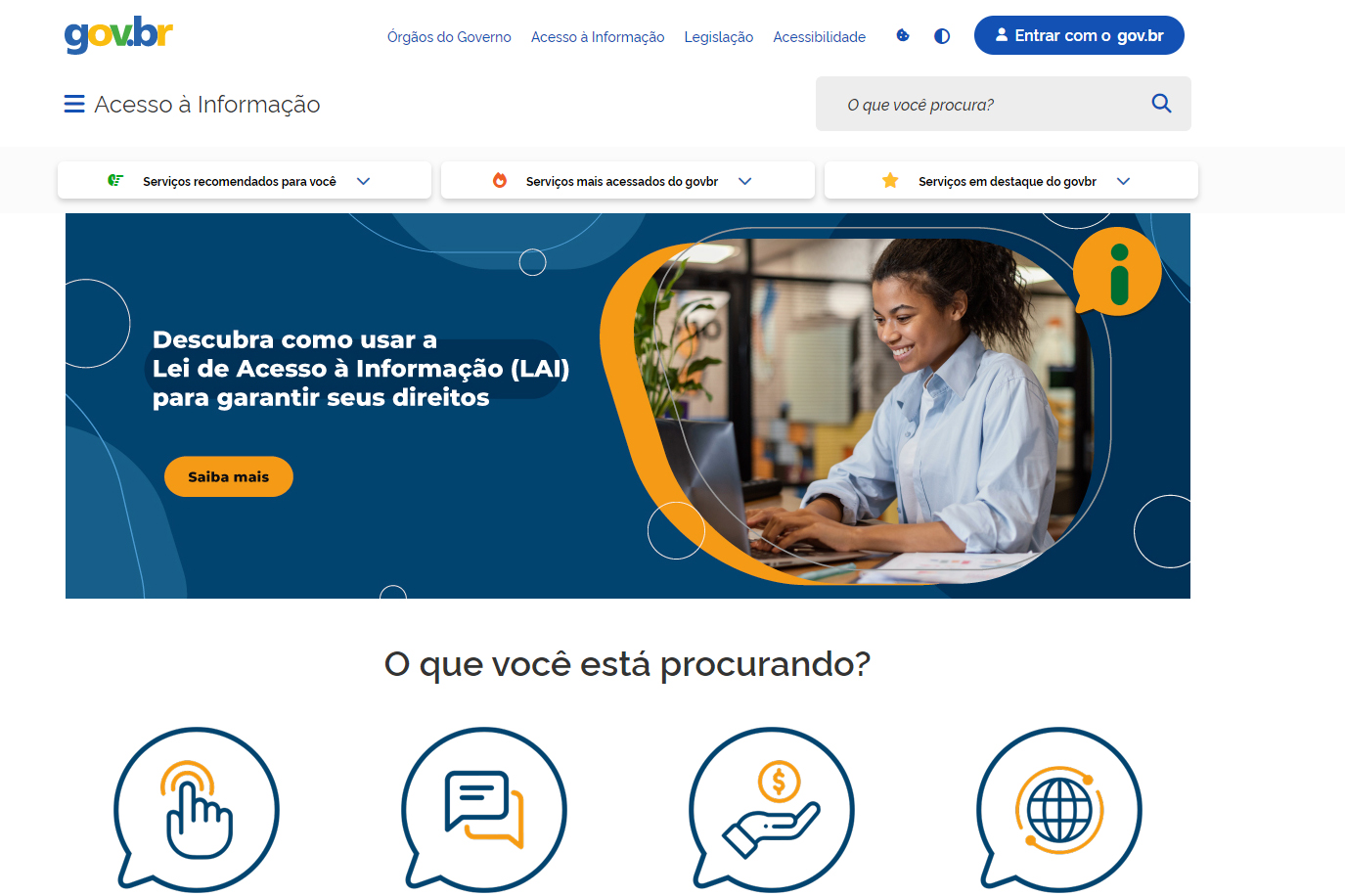
Task: Expand Serviços mais acessados do govbr
Action: pos(628,181)
